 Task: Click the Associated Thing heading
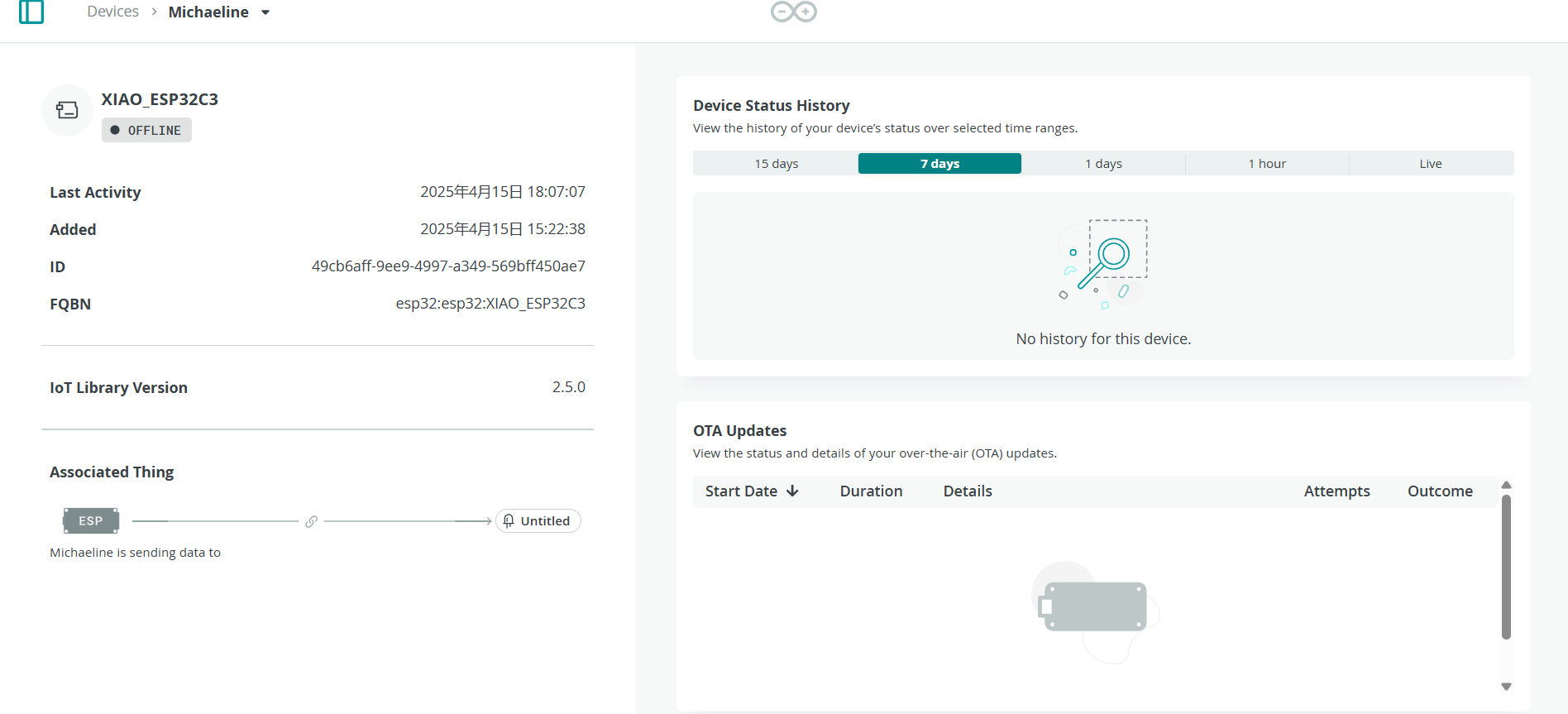pyautogui.click(x=112, y=472)
